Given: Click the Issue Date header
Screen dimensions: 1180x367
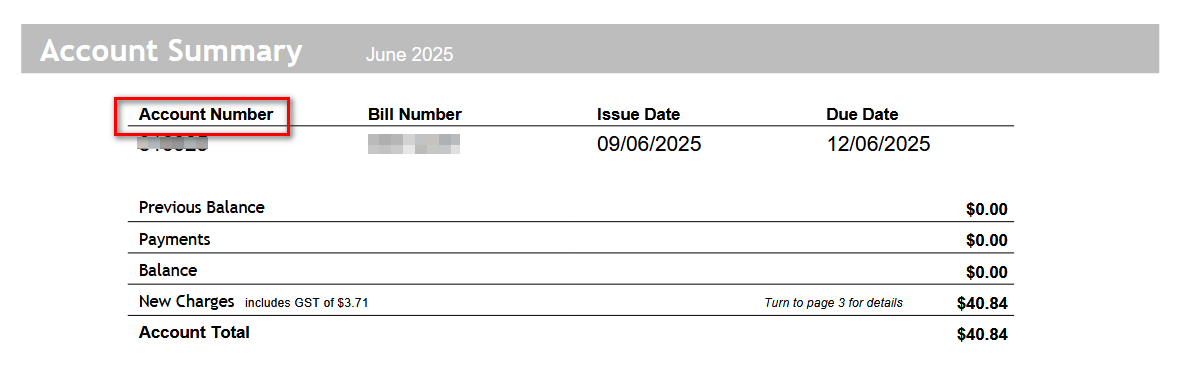Looking at the screenshot, I should (638, 114).
